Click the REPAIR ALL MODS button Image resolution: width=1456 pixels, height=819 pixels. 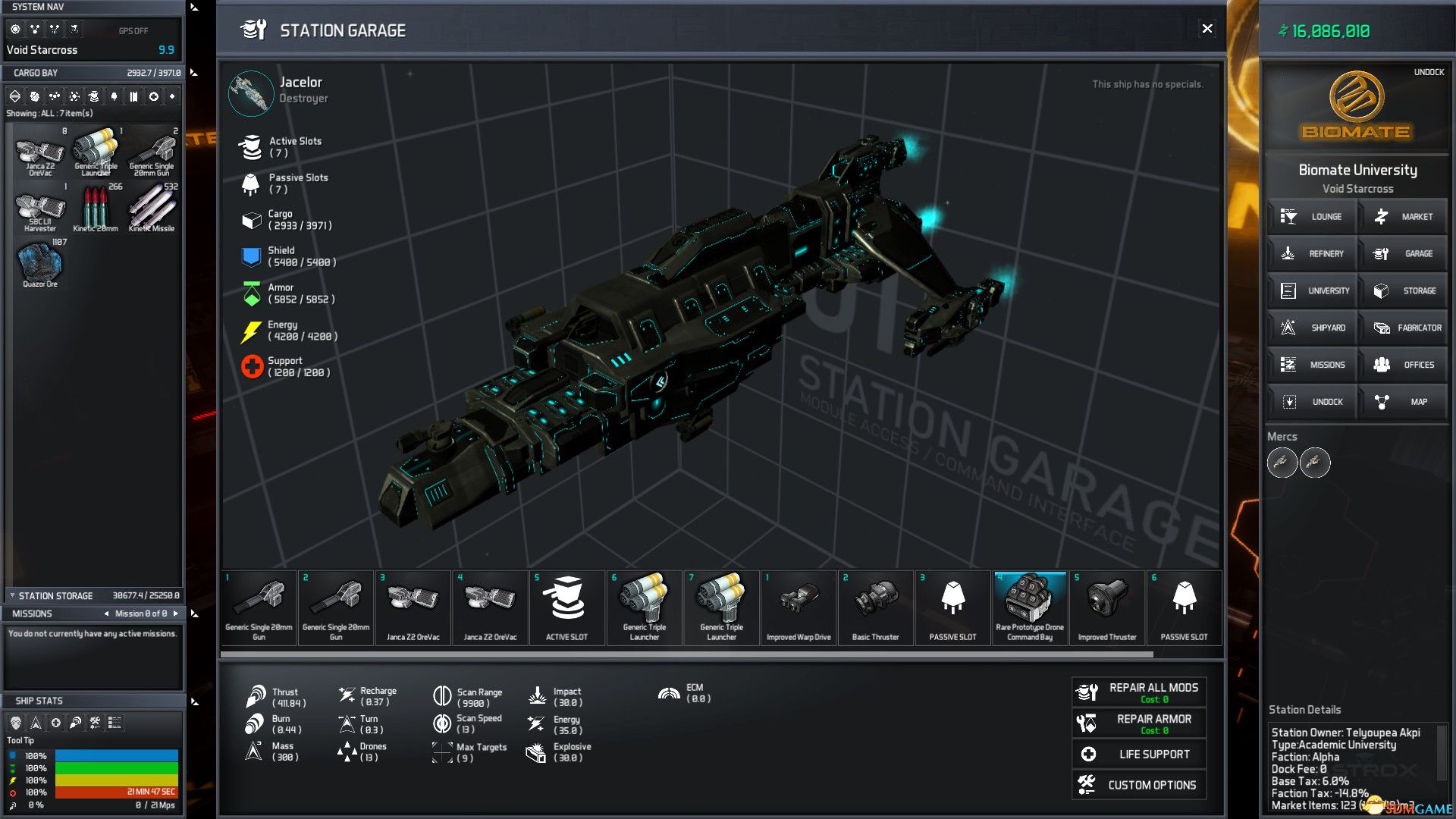click(x=1138, y=690)
